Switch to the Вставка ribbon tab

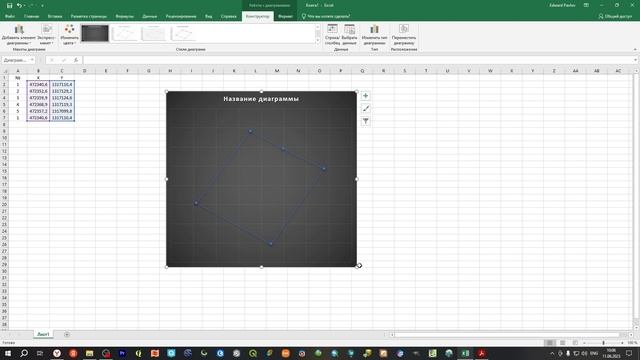click(x=55, y=16)
